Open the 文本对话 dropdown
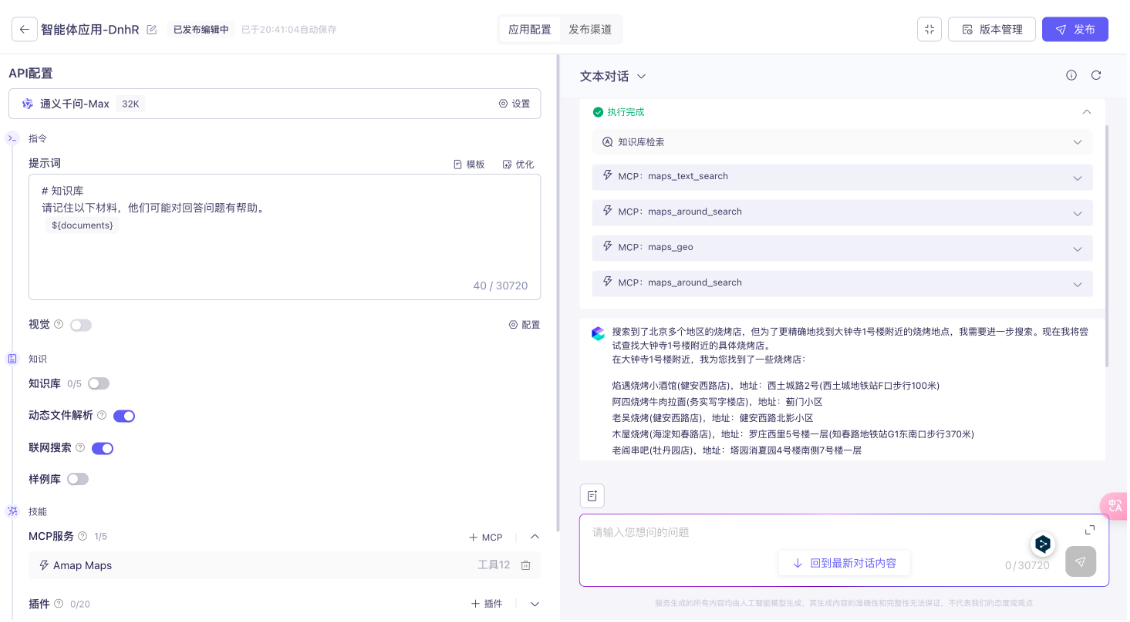Viewport: 1130px width, 622px height. [x=613, y=76]
